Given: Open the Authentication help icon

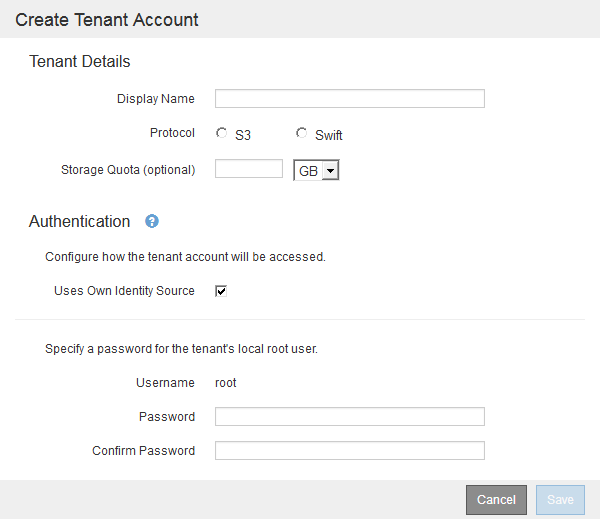Looking at the screenshot, I should pyautogui.click(x=152, y=221).
